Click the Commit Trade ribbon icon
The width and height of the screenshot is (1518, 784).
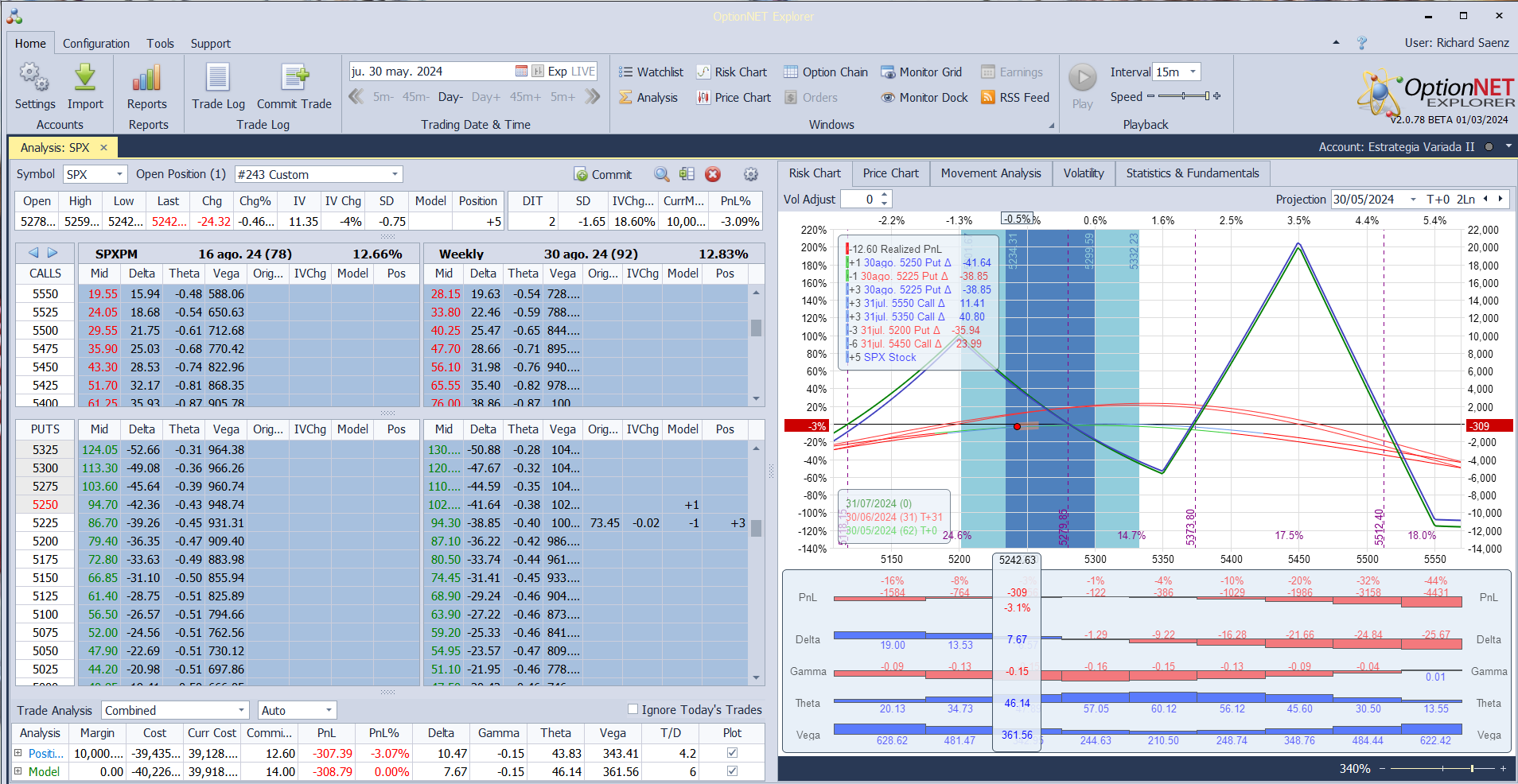pyautogui.click(x=294, y=78)
